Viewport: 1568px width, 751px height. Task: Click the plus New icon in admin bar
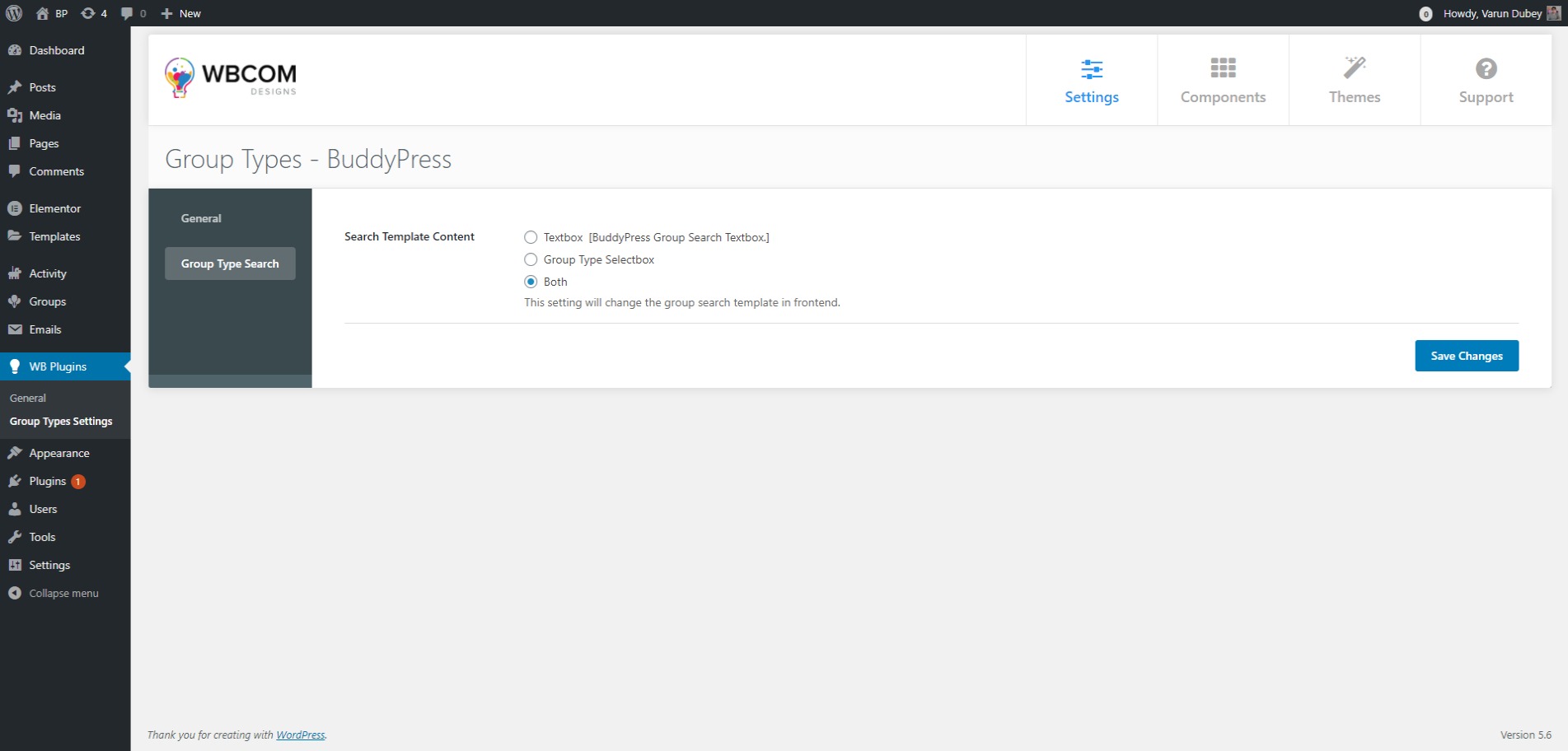[x=166, y=13]
